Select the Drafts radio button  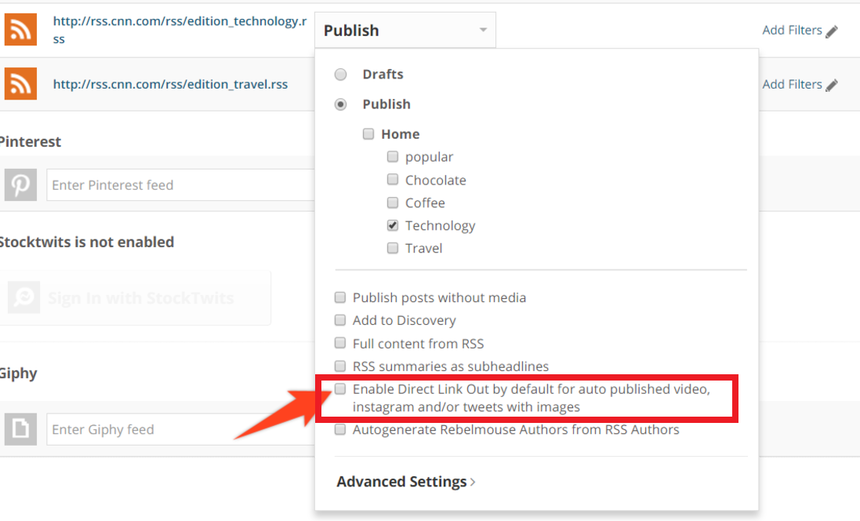point(341,74)
